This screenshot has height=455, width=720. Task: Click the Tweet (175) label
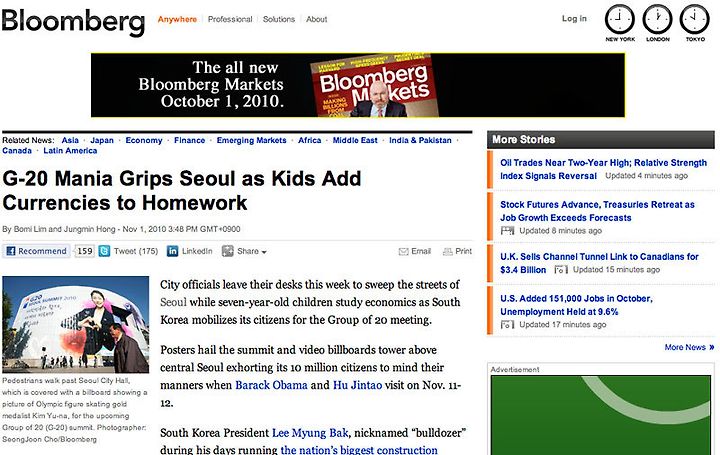pyautogui.click(x=136, y=251)
